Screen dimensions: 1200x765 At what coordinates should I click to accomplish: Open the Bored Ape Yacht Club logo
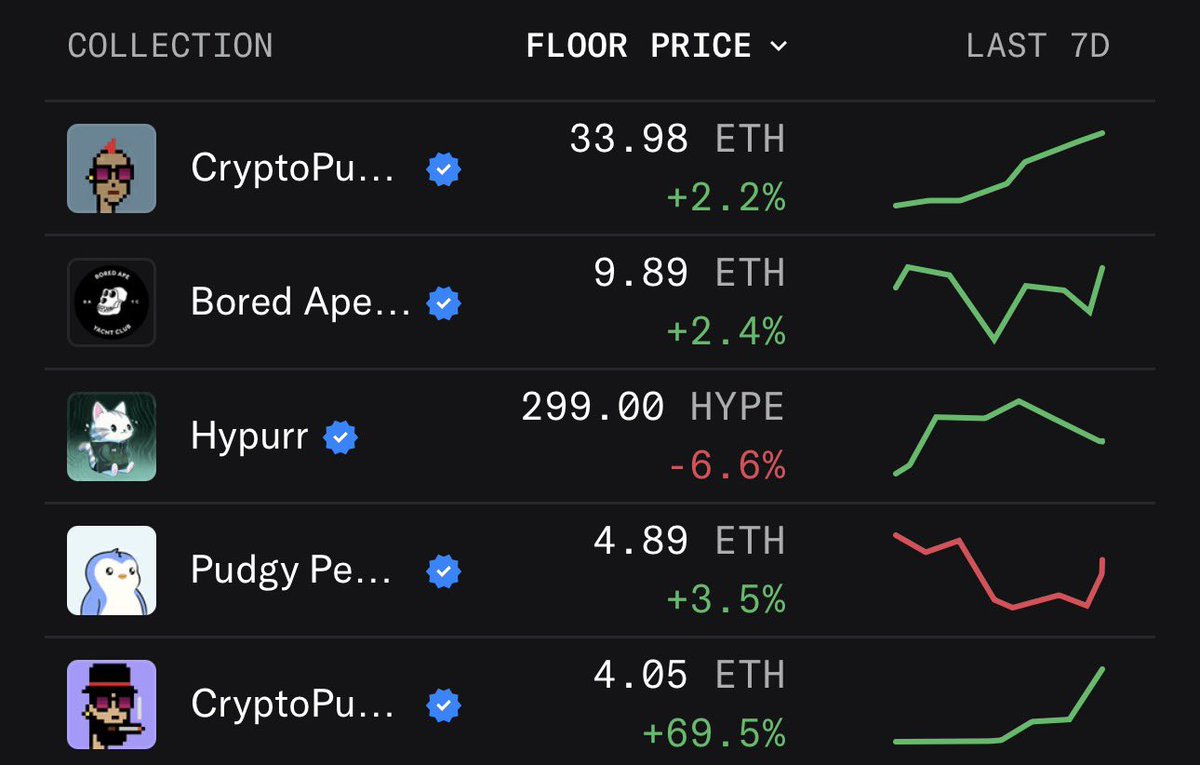tap(111, 302)
